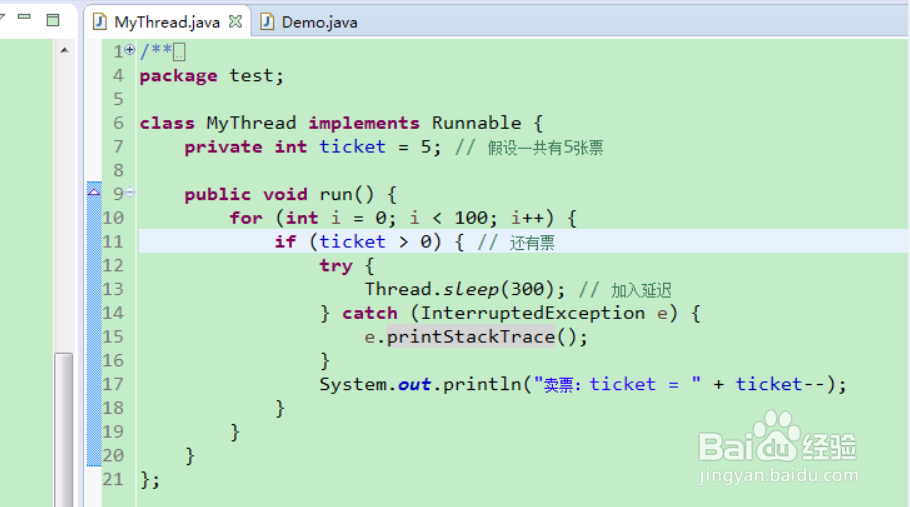The width and height of the screenshot is (910, 507).
Task: Click 'printStackTrace' on line 15
Action: [471, 337]
